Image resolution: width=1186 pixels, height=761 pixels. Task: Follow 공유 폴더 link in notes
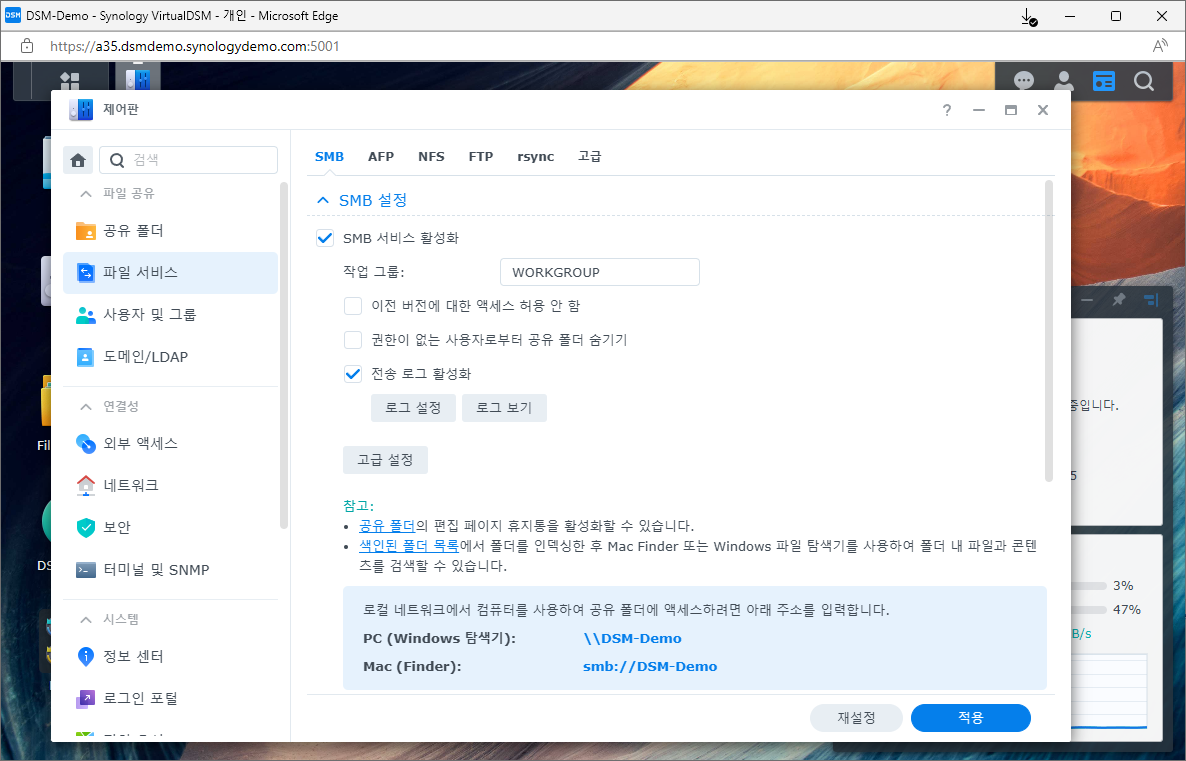(x=387, y=526)
